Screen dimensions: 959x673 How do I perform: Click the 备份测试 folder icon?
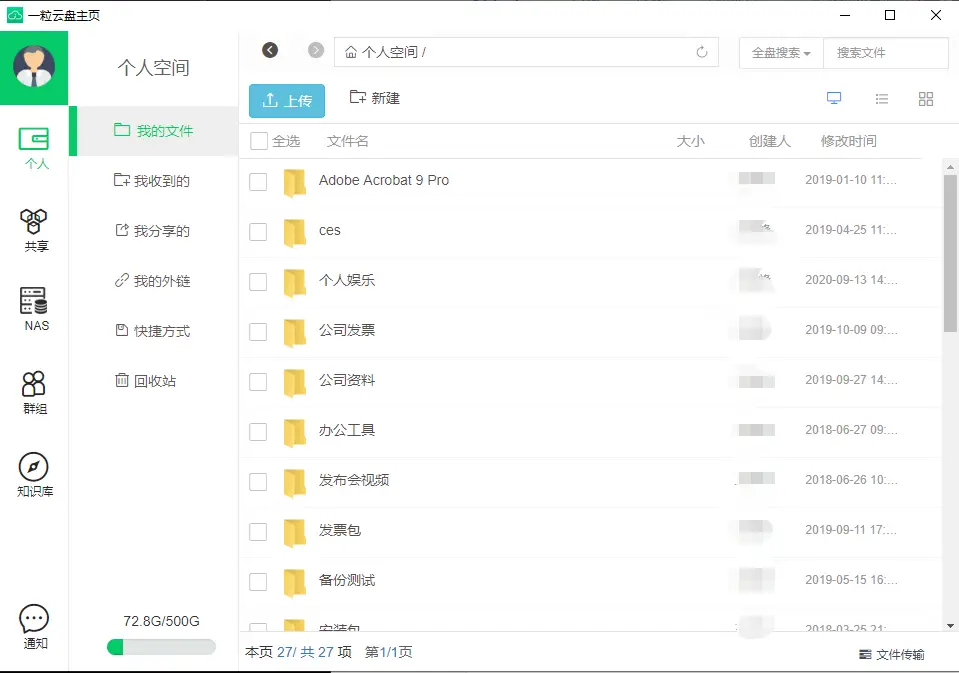point(294,583)
